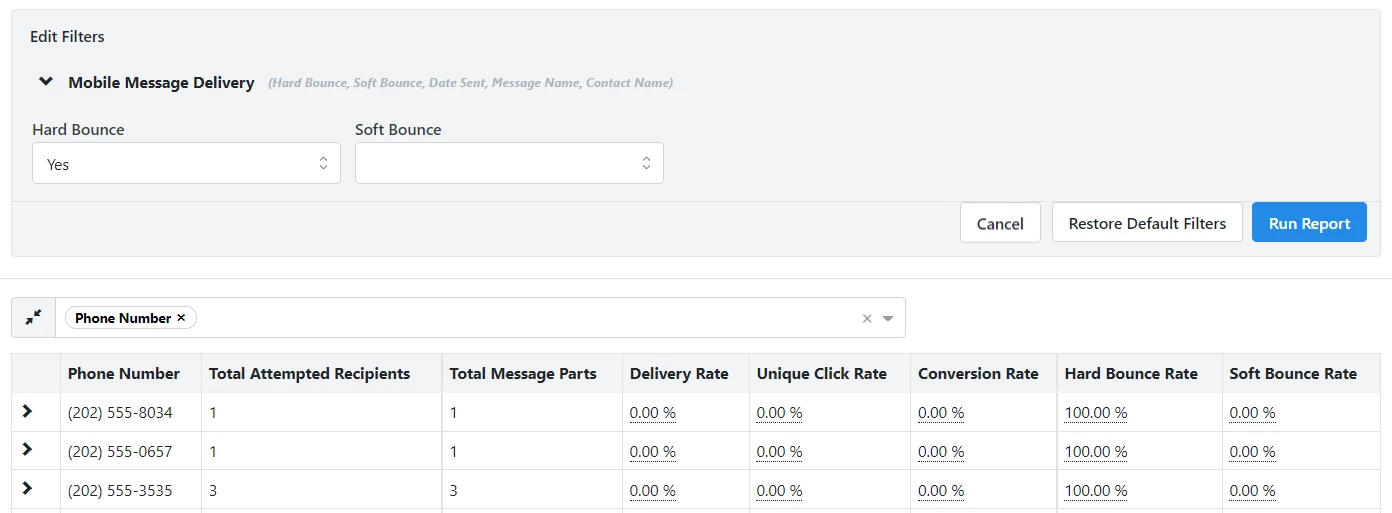Collapse the Mobile Message Delivery section chevron
Viewport: 1392px width, 513px height.
tap(45, 82)
